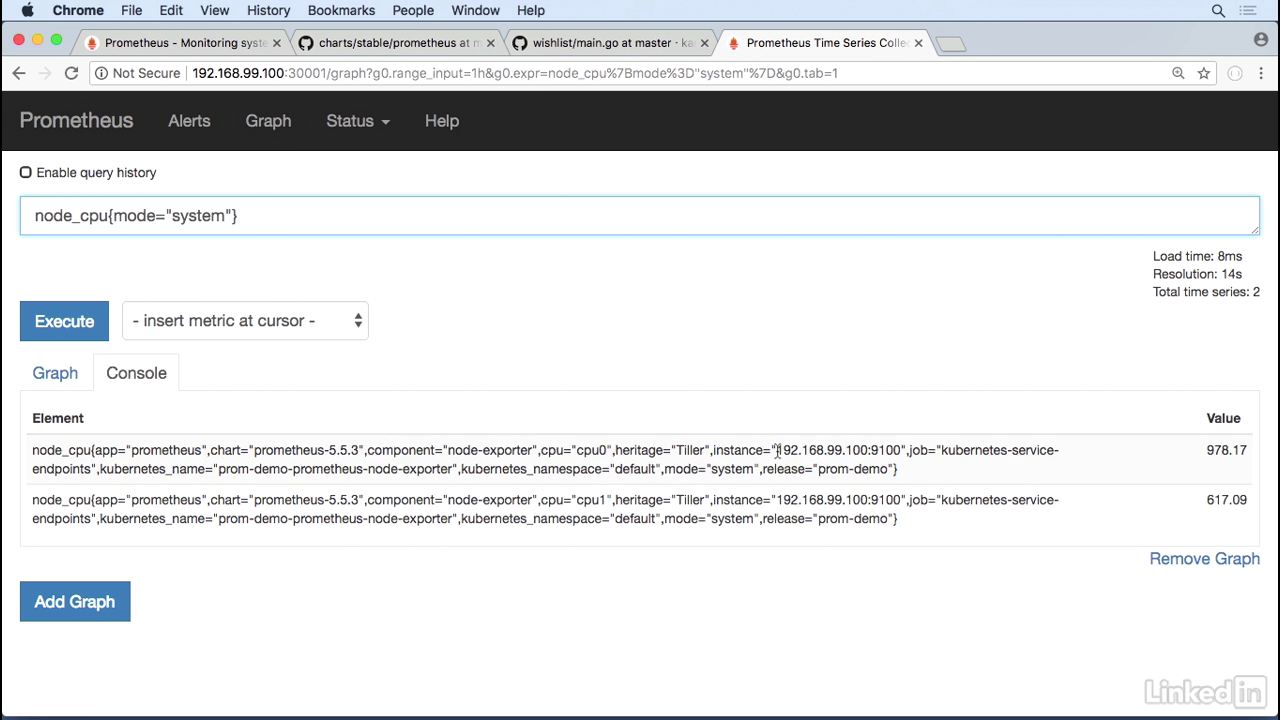The height and width of the screenshot is (720, 1280).
Task: Click the browser forward arrow
Action: [x=45, y=73]
